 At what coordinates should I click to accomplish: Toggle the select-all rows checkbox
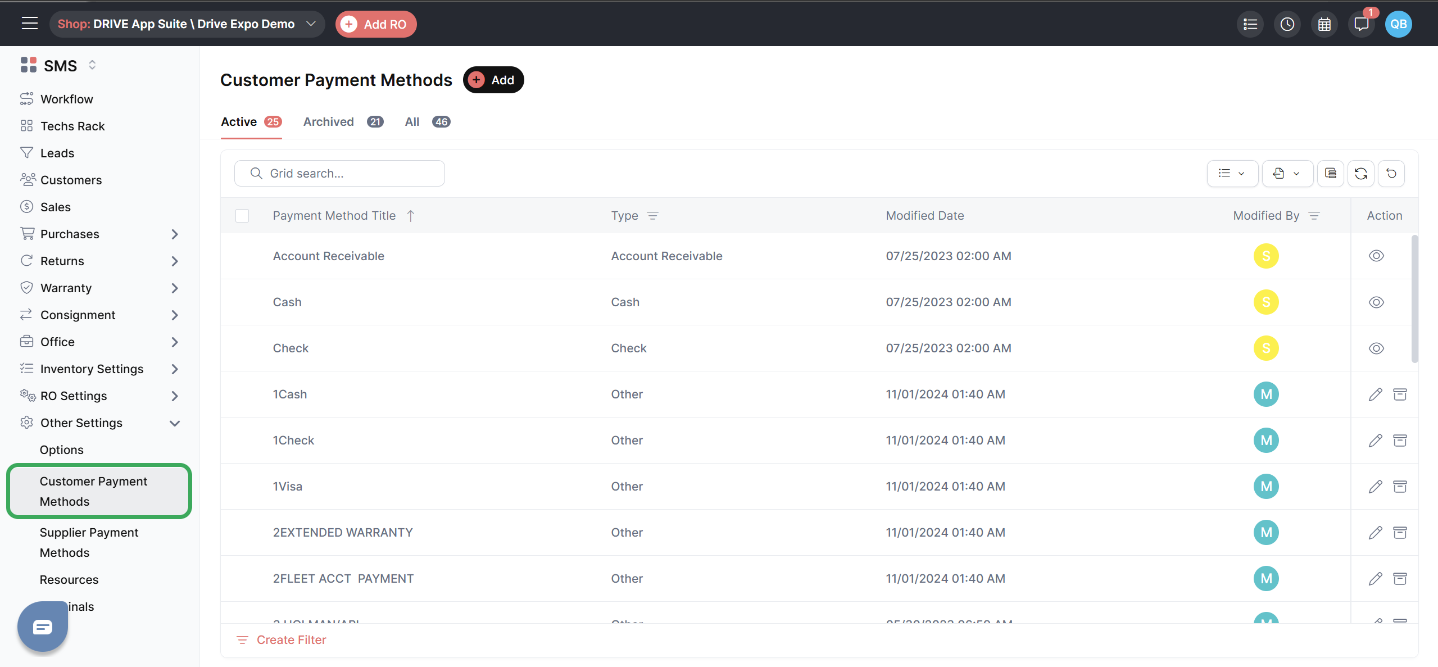[242, 216]
